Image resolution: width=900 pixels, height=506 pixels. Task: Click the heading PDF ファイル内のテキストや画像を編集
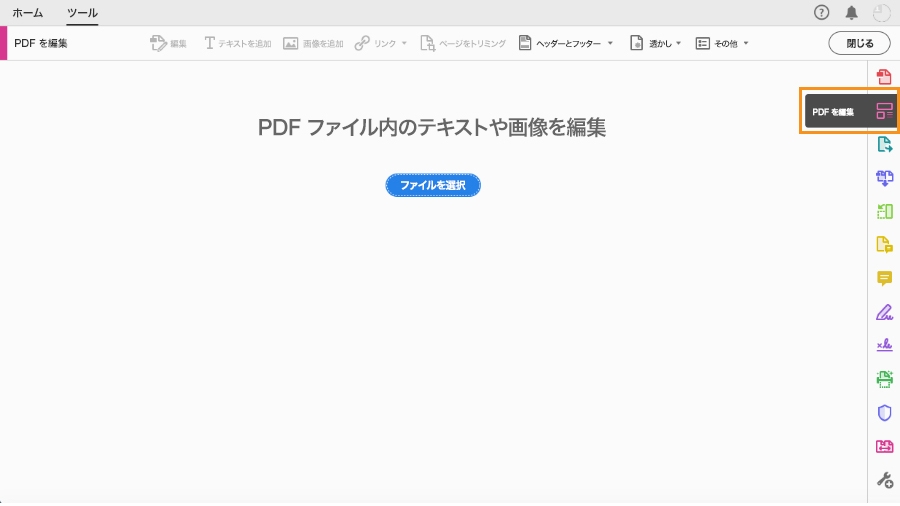pyautogui.click(x=432, y=127)
